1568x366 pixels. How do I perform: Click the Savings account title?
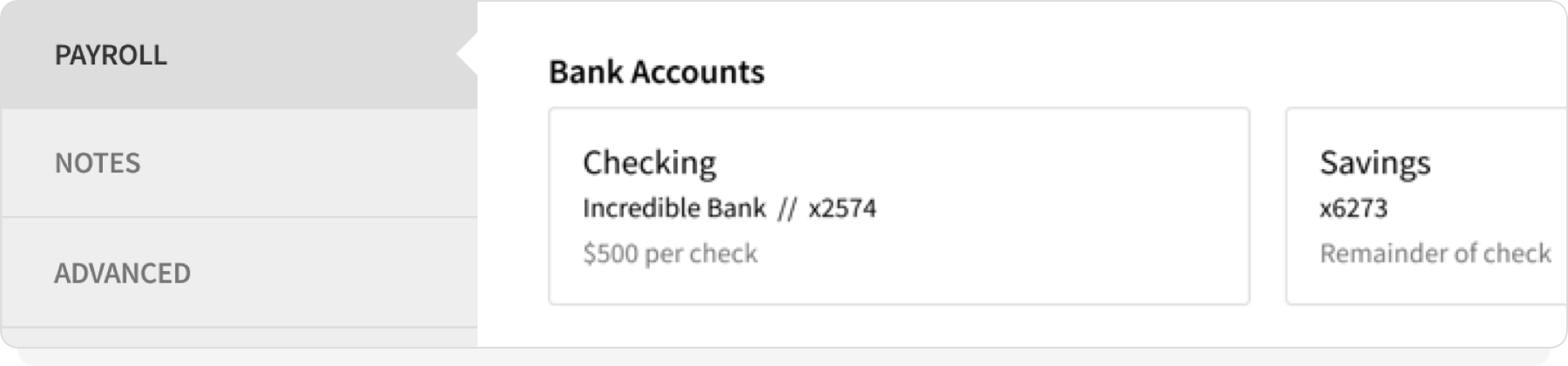1375,162
